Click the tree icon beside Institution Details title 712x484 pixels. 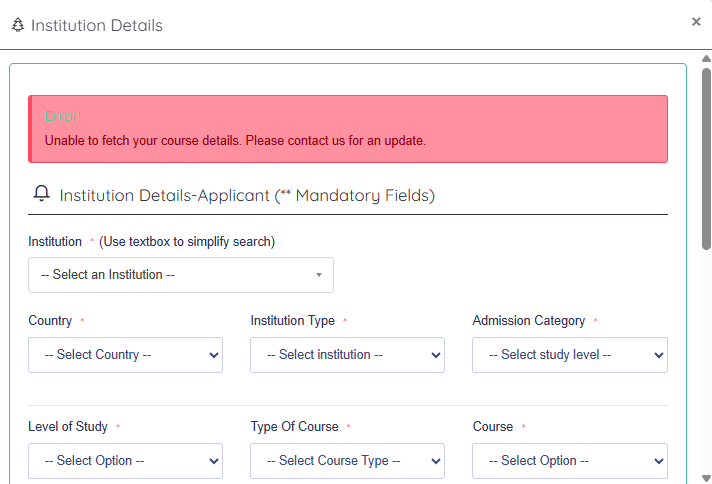click(x=18, y=25)
